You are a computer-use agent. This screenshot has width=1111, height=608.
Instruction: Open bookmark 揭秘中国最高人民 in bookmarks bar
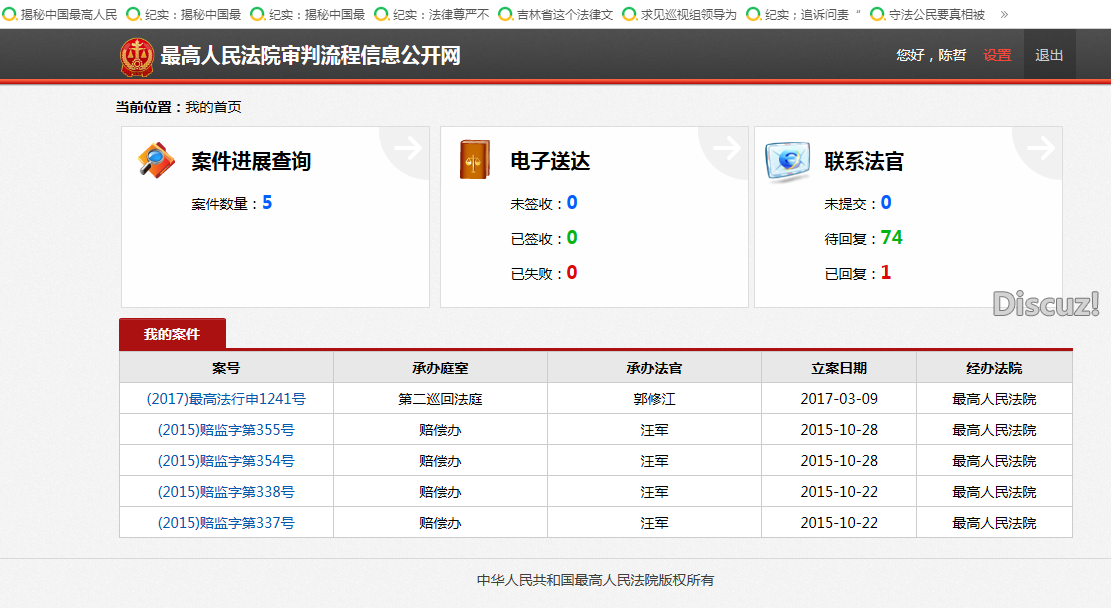[x=60, y=14]
